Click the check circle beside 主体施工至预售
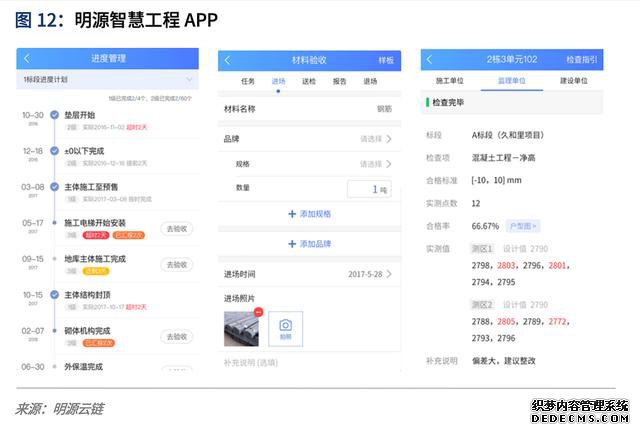The height and width of the screenshot is (433, 640). pyautogui.click(x=54, y=187)
